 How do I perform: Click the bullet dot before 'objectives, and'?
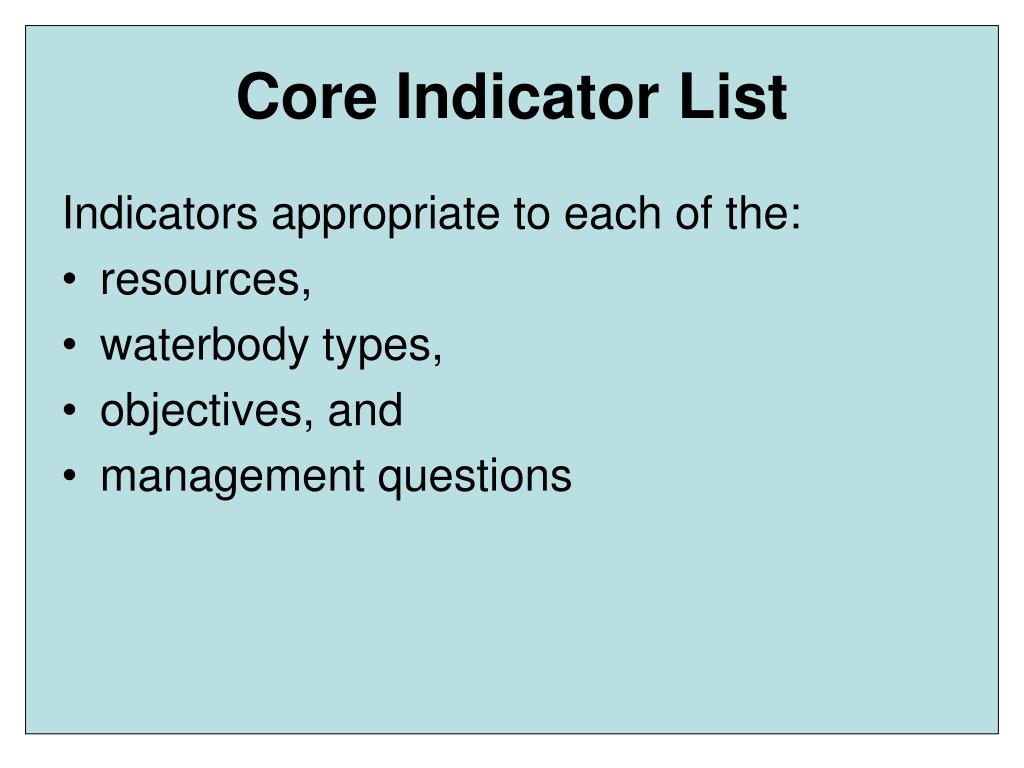click(70, 410)
